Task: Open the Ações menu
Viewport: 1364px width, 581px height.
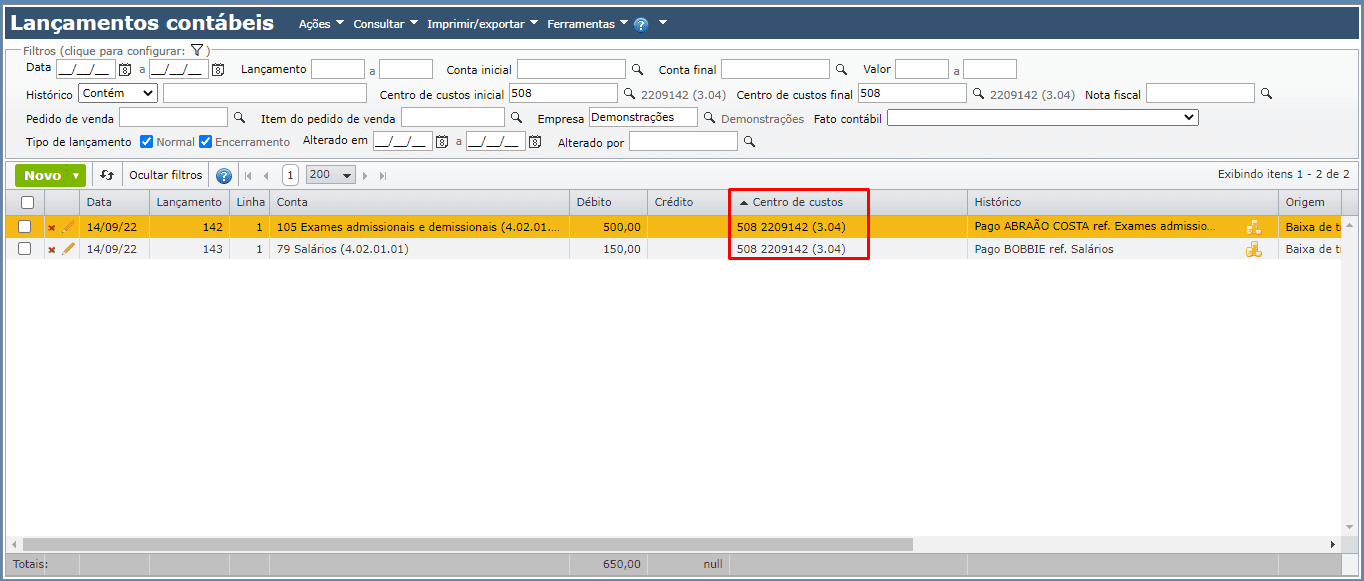Action: [321, 24]
